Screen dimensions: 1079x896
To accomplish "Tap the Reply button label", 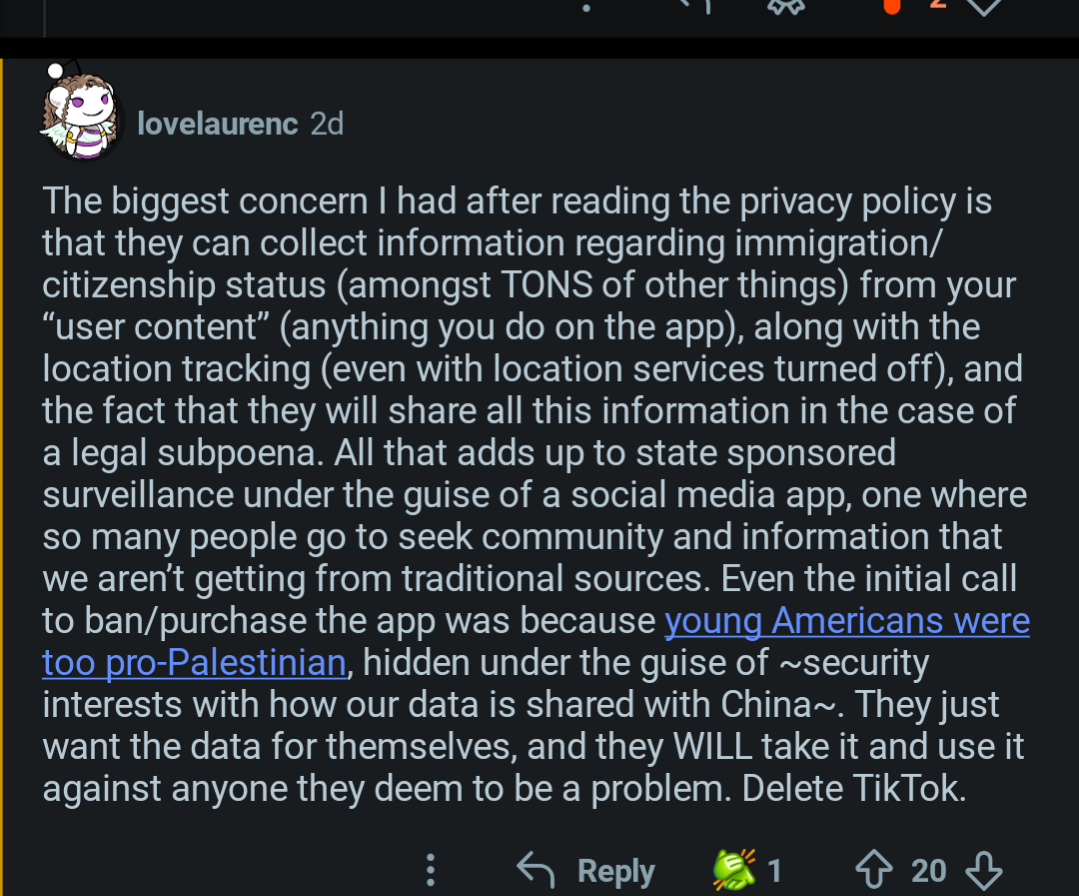I will click(616, 871).
